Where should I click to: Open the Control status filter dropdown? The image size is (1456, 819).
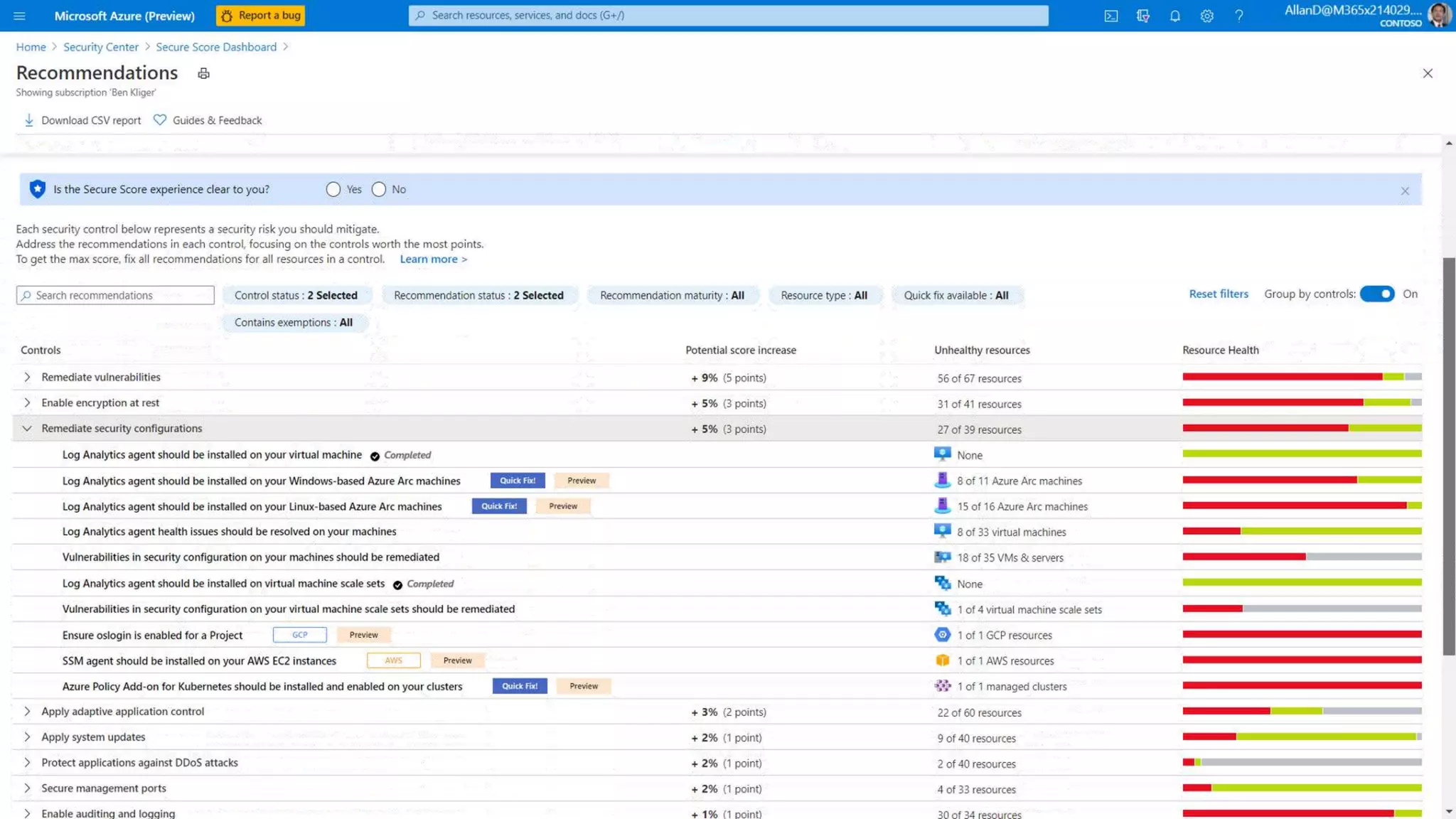click(x=296, y=295)
